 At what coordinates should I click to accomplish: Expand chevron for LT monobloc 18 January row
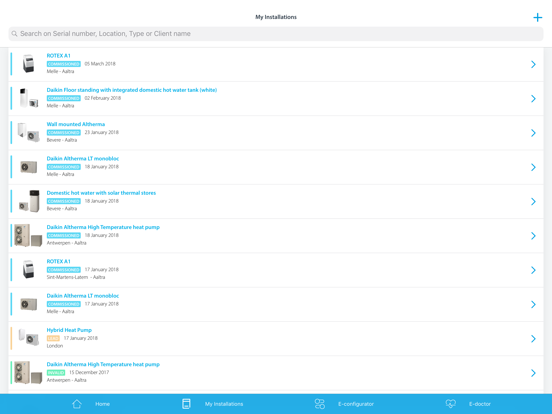click(x=533, y=167)
